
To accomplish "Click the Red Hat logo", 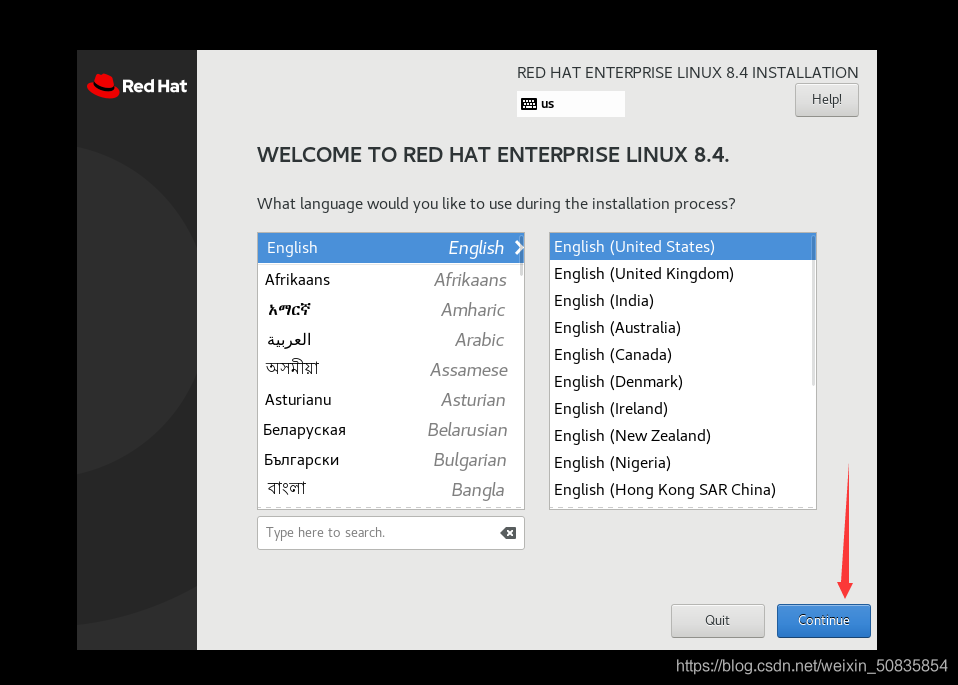I will (x=137, y=86).
